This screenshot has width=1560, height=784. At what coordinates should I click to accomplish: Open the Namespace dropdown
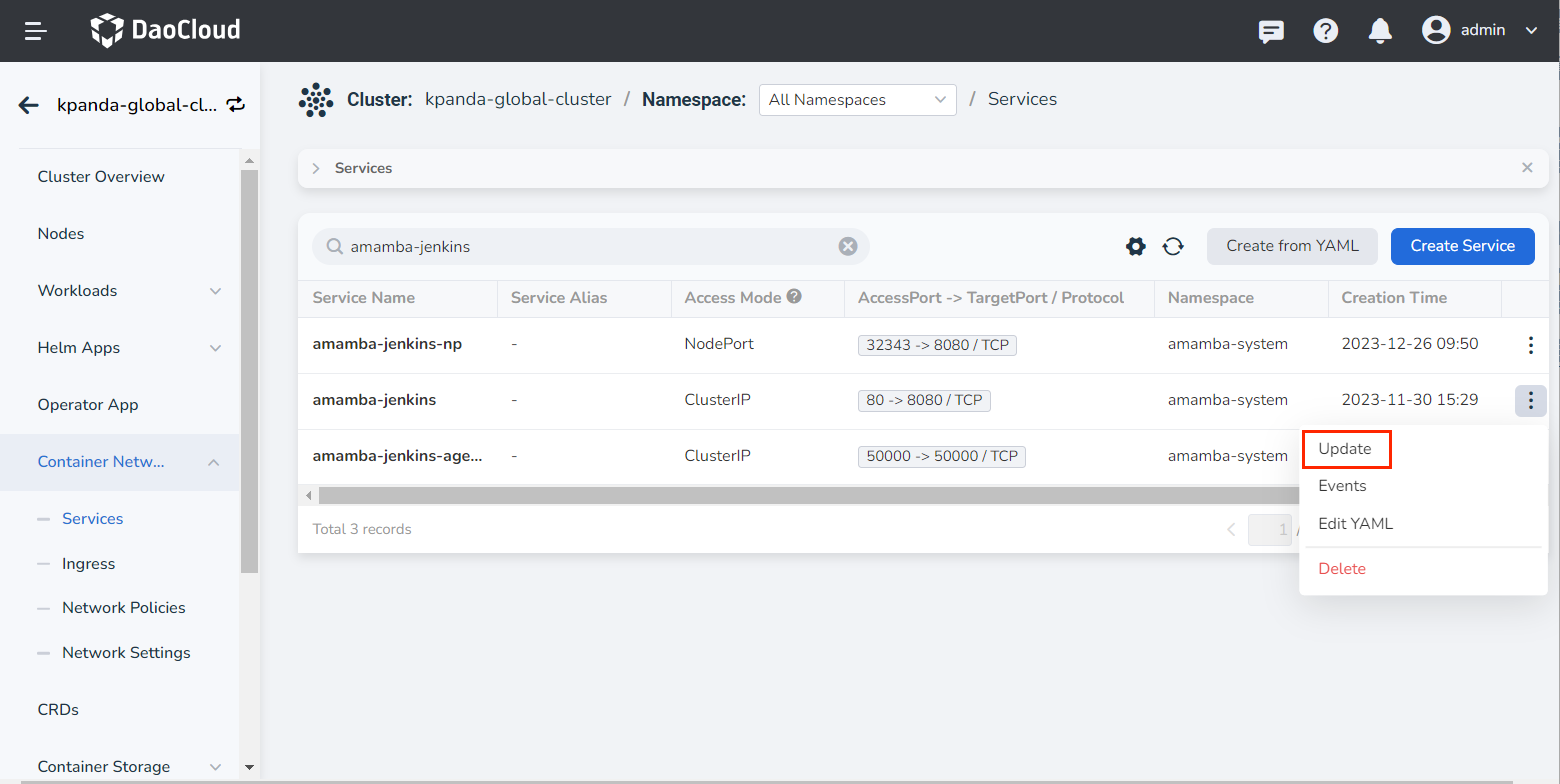pos(857,100)
